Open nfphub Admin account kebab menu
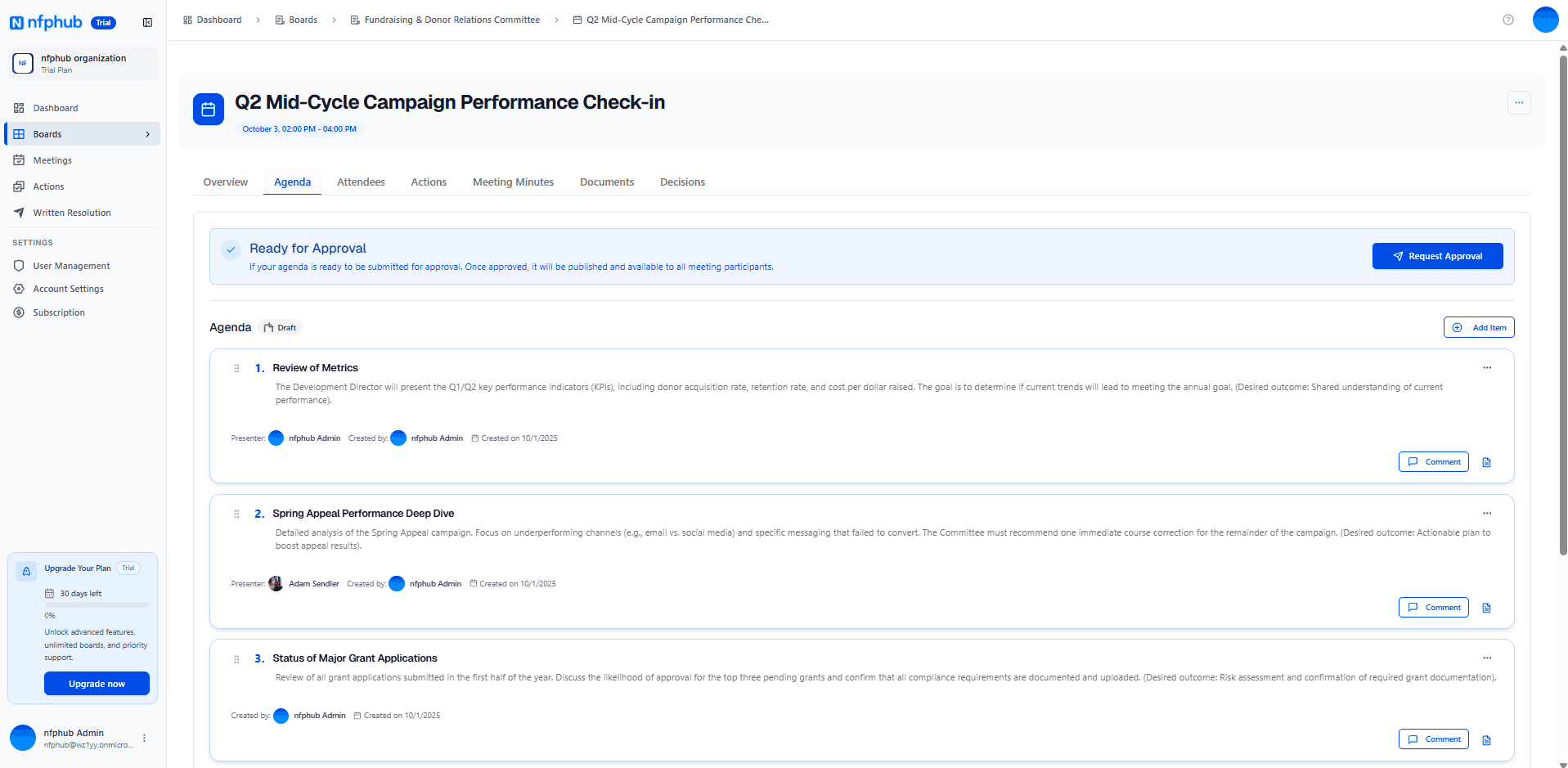This screenshot has height=768, width=1568. coord(145,738)
